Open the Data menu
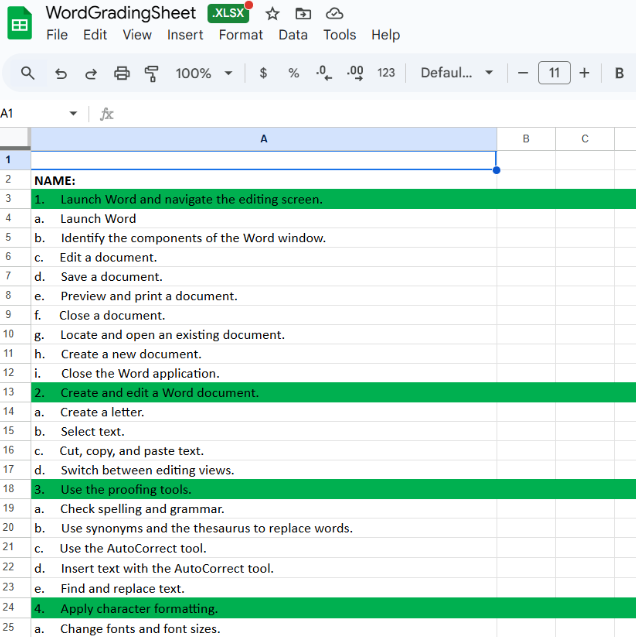This screenshot has width=636, height=637. [293, 35]
